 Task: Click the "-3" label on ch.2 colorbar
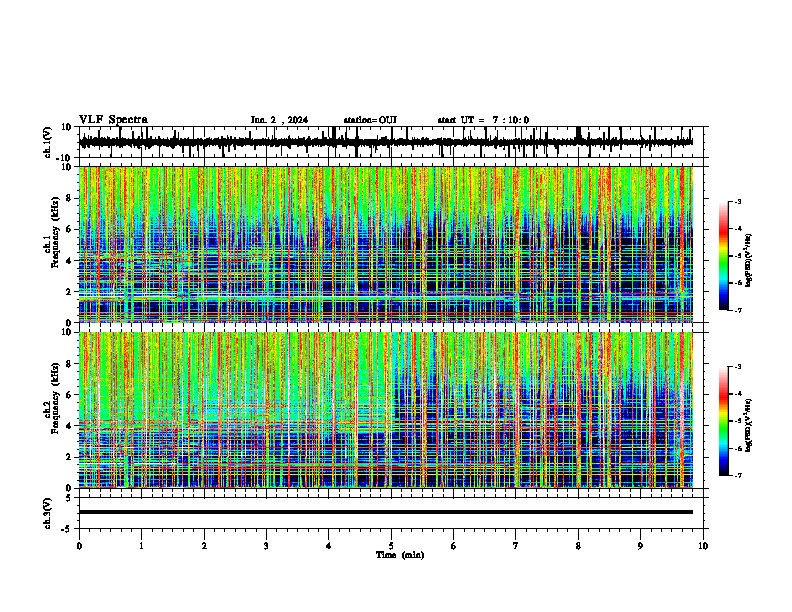pos(737,367)
